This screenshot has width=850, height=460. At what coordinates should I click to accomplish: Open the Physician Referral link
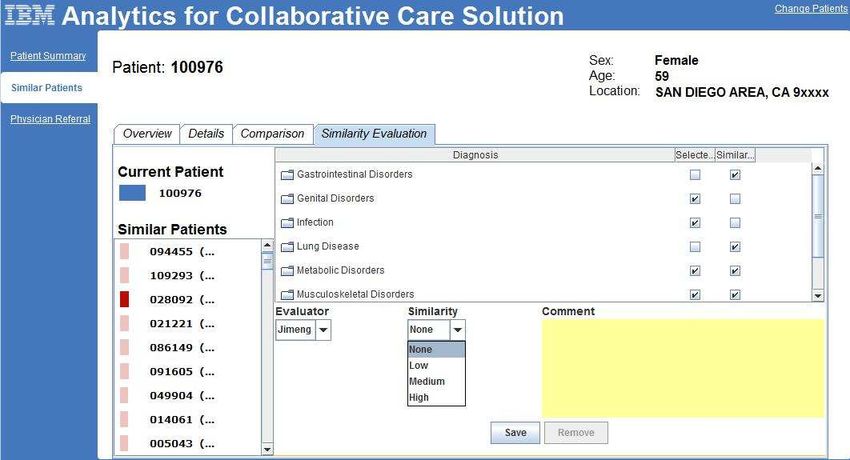click(x=50, y=119)
